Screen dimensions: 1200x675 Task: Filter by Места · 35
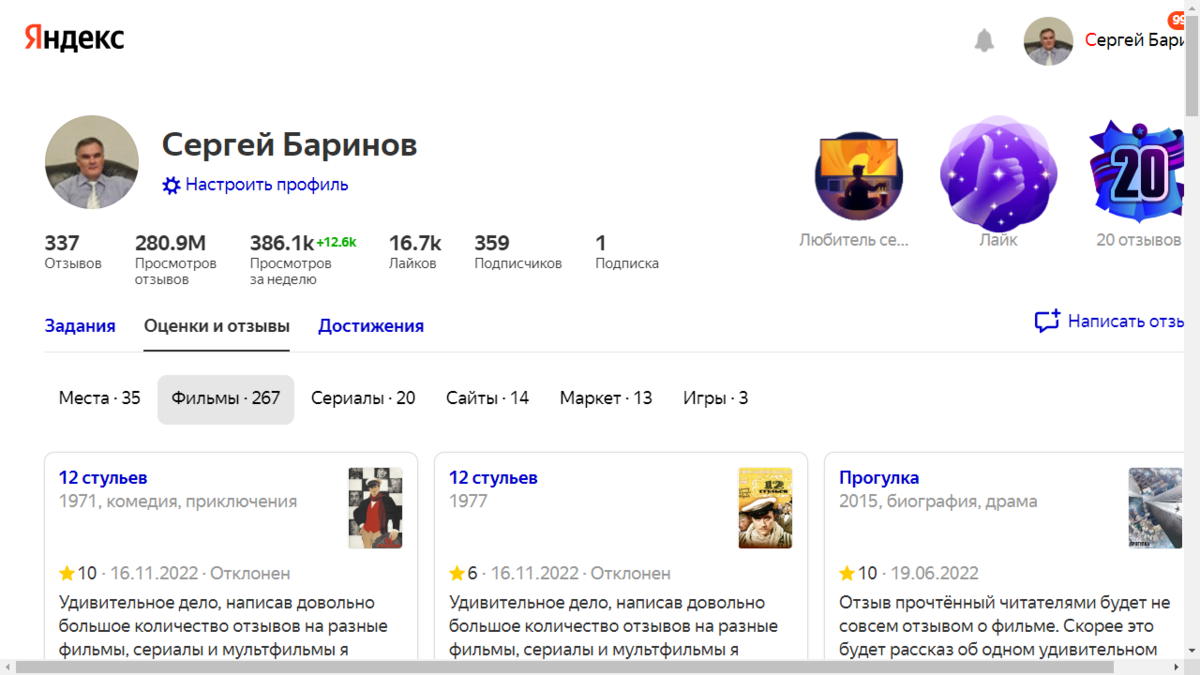(100, 398)
